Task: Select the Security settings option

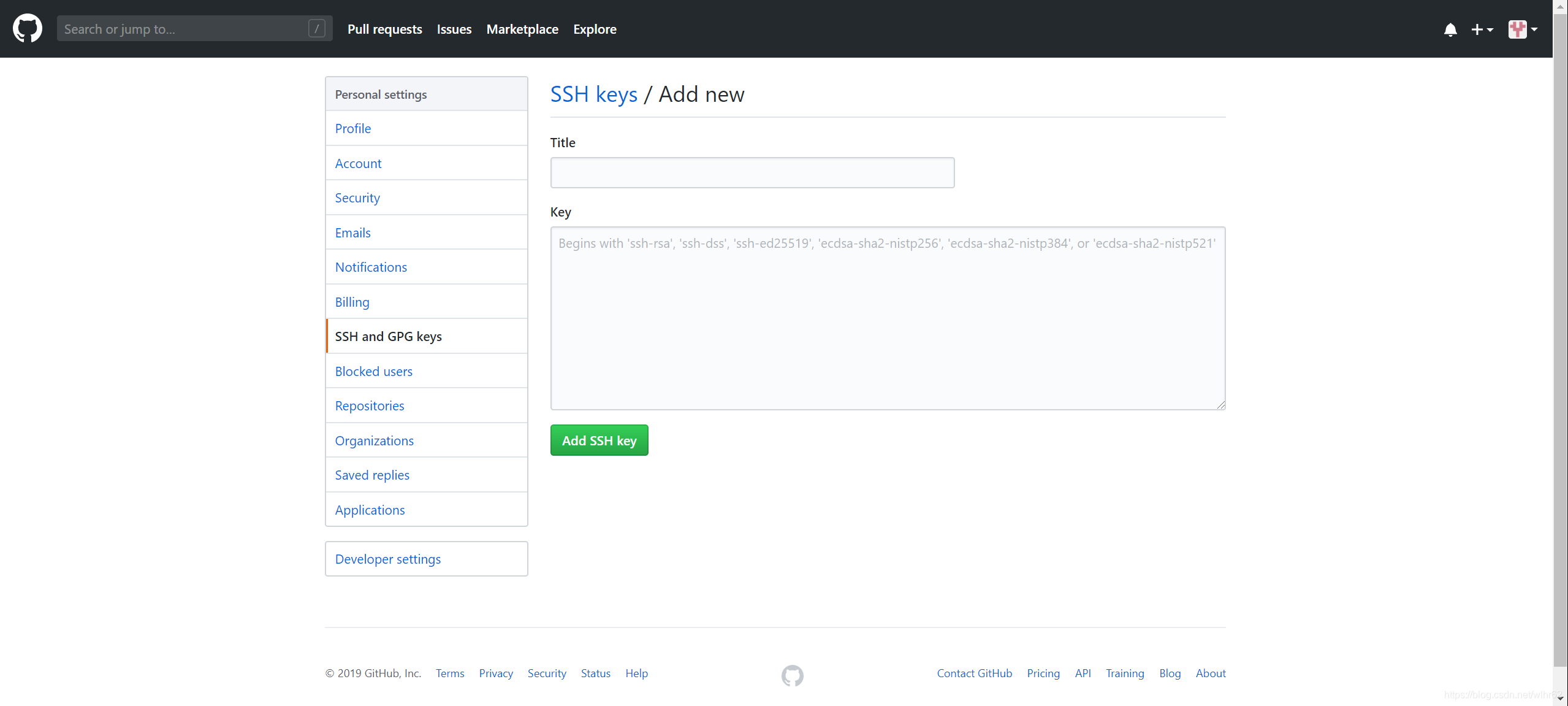Action: [x=357, y=198]
